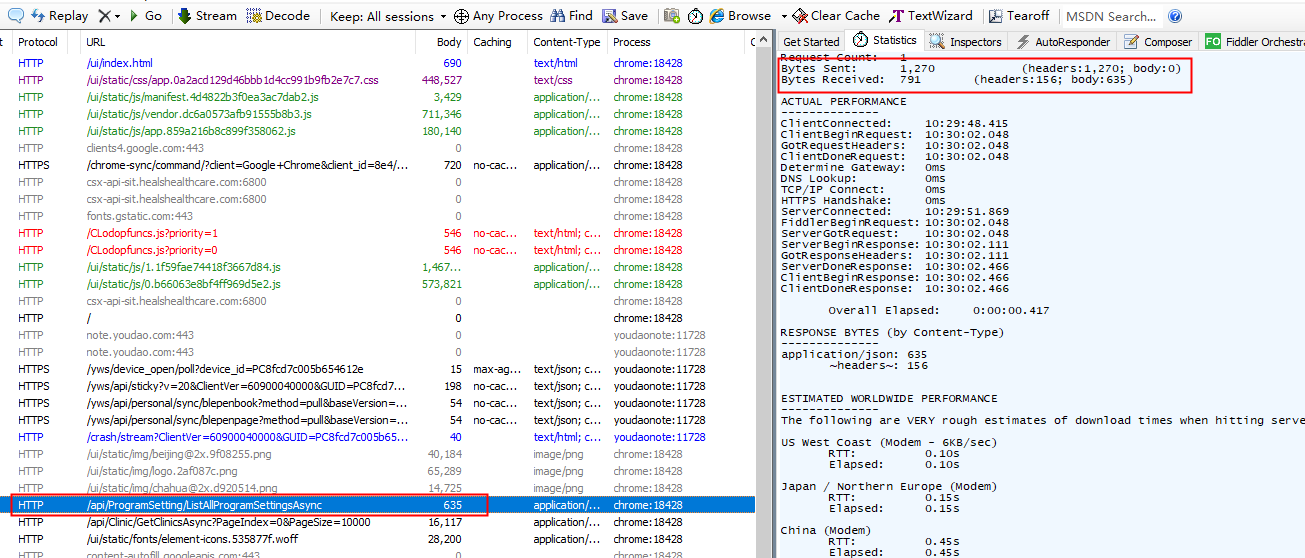Toggle Decode in toolbar
This screenshot has width=1305, height=558.
tap(278, 16)
